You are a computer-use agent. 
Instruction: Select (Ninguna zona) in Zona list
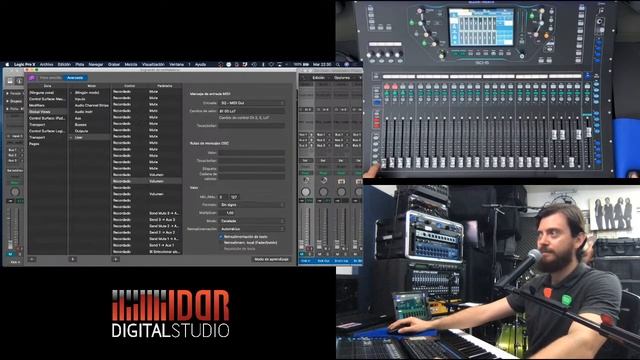tap(47, 93)
